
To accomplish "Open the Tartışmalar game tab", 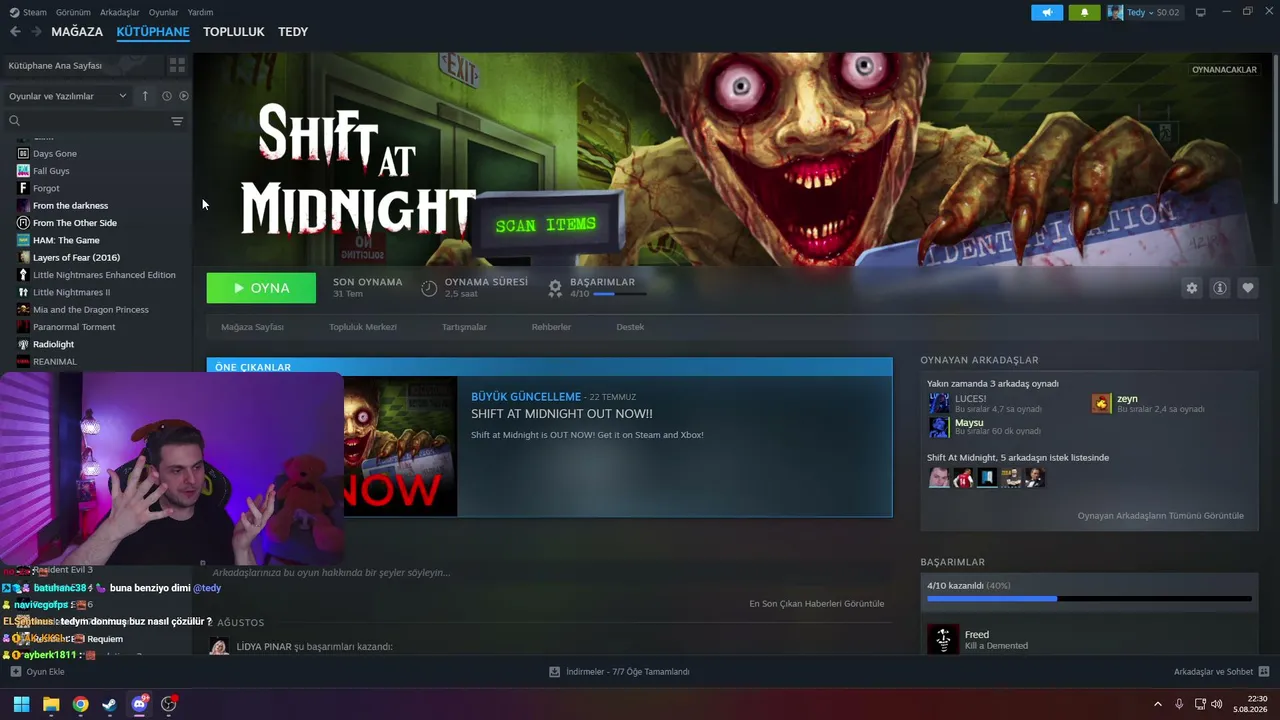I will coord(464,327).
